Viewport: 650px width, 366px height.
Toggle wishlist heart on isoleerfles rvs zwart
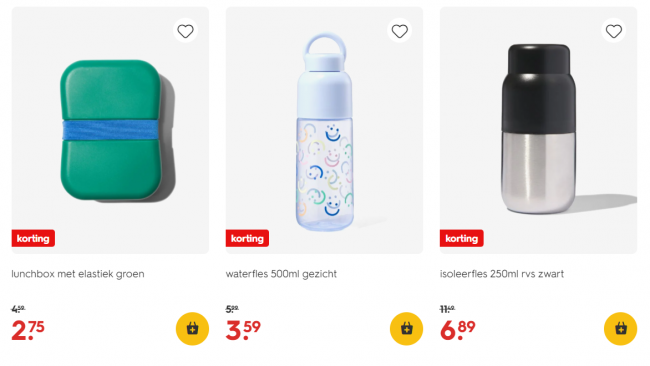pos(614,31)
